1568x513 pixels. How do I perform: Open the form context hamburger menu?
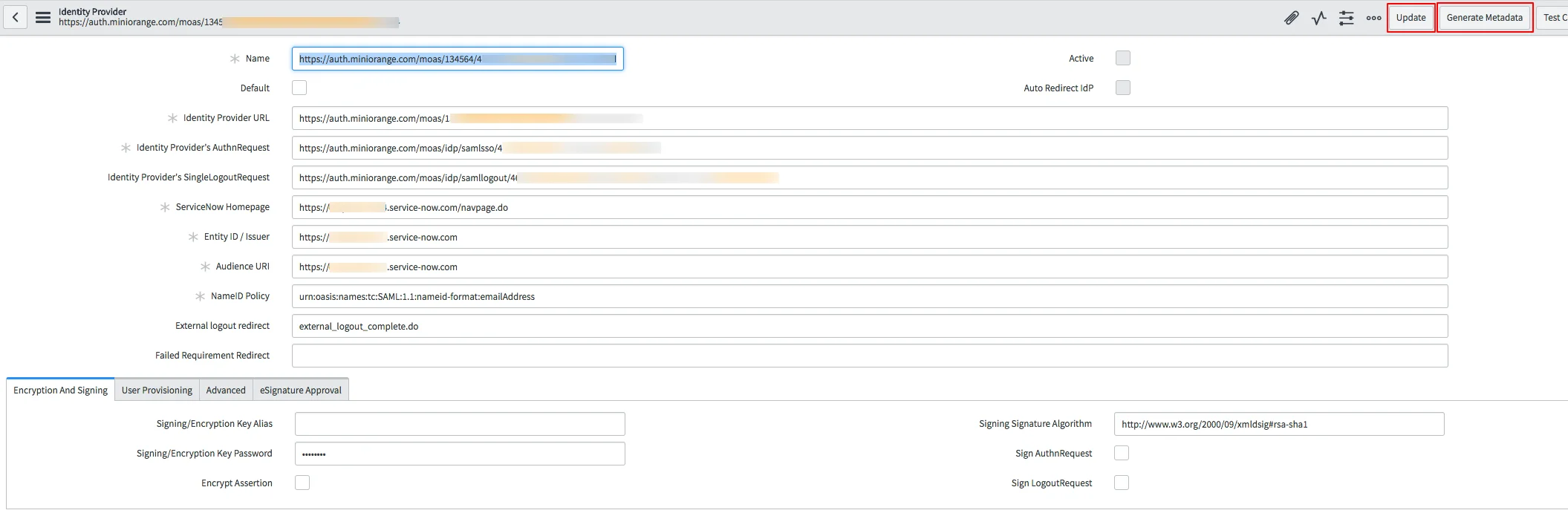(43, 17)
